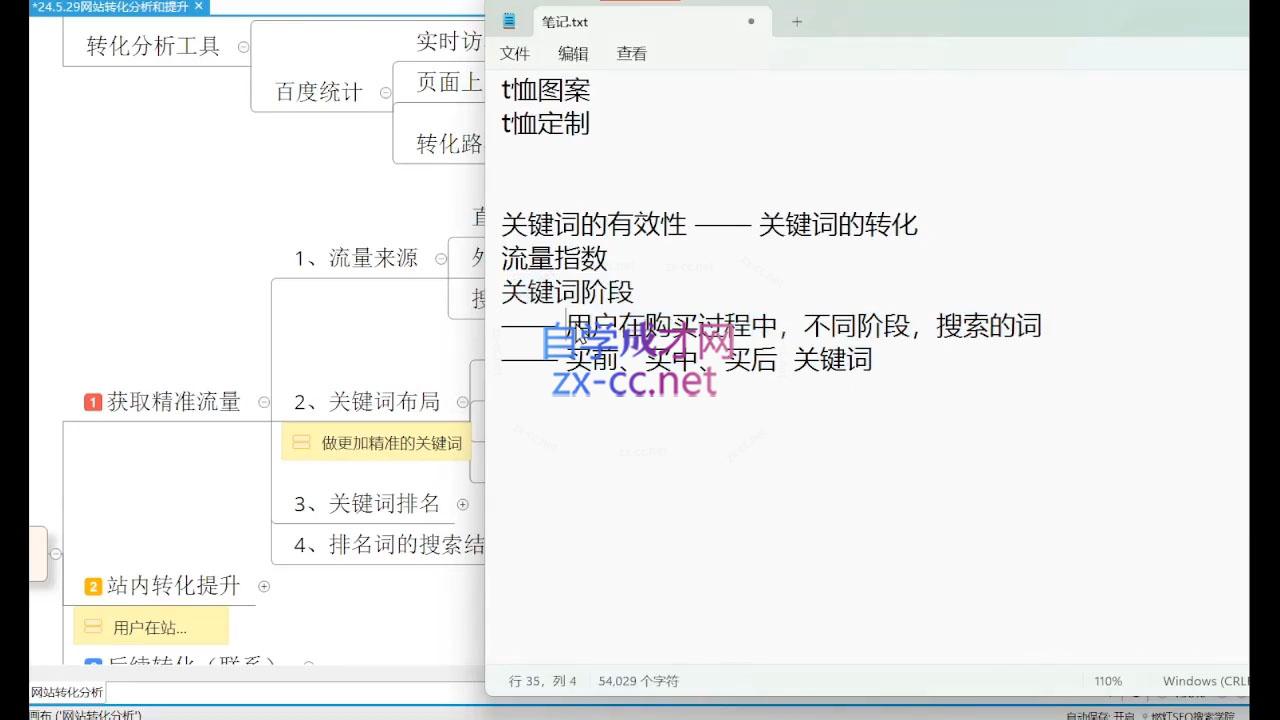1280x720 pixels.
Task: Click the unsaved-changes dot on 笔记.txt tab
Action: click(x=751, y=21)
